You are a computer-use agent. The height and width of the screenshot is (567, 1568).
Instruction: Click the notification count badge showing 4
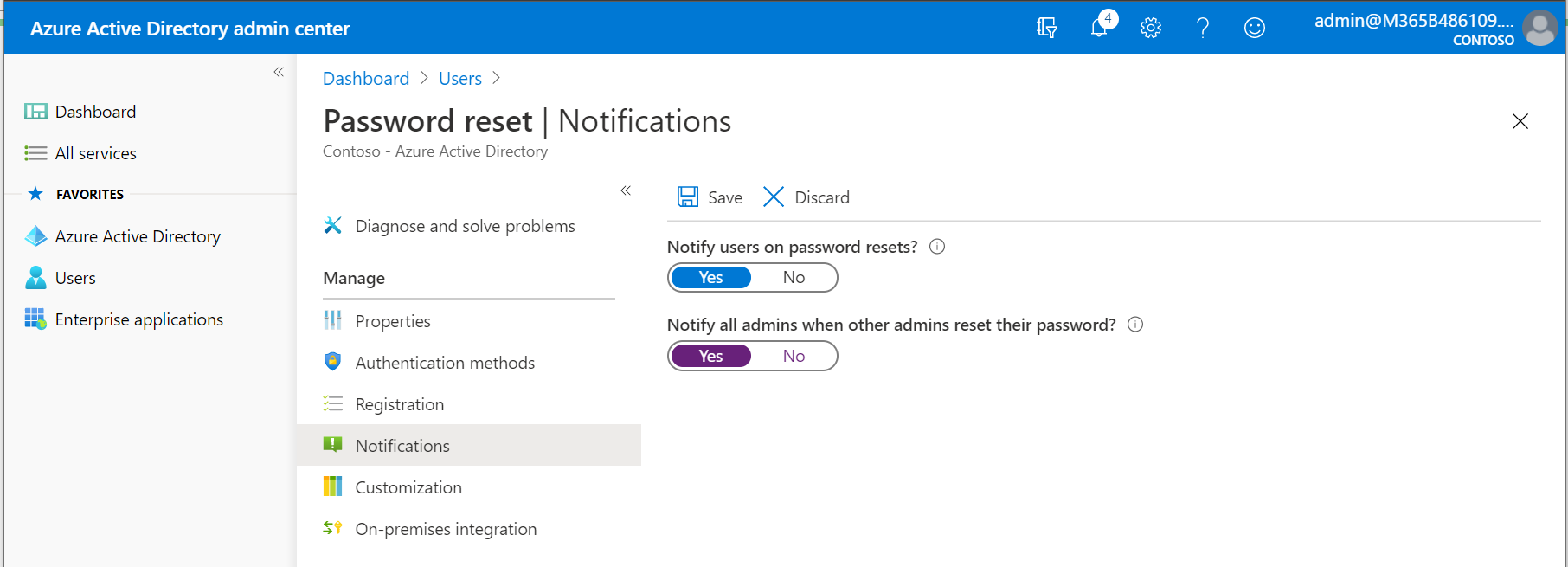click(1108, 18)
